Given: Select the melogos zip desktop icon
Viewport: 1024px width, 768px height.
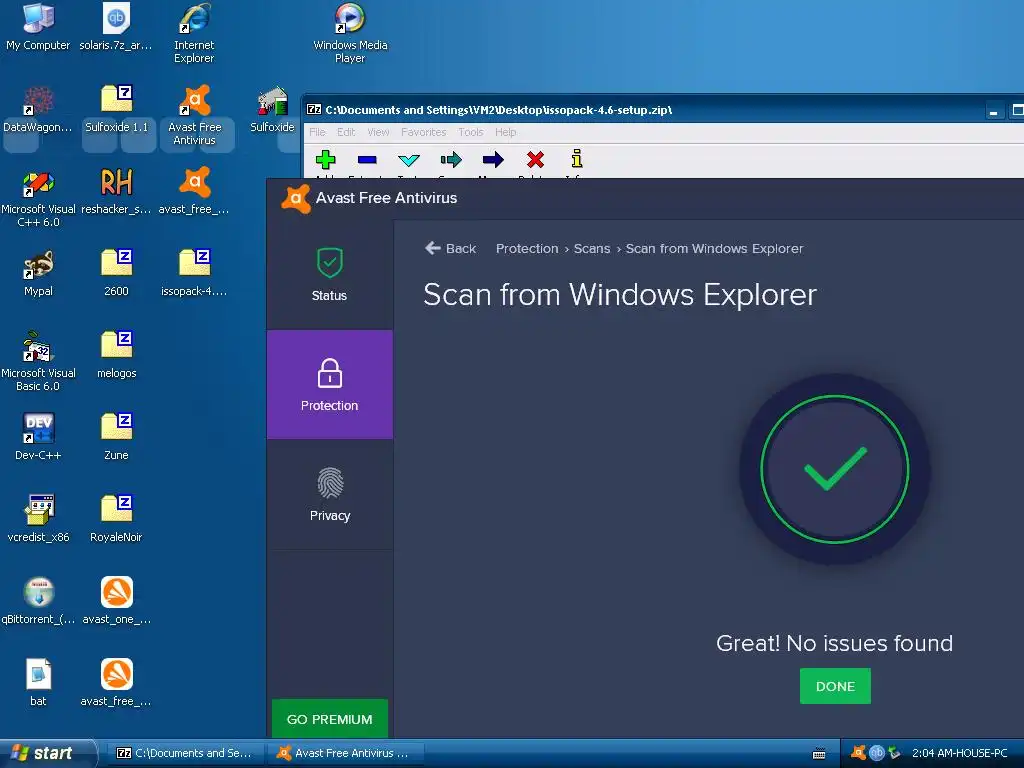Looking at the screenshot, I should point(116,355).
